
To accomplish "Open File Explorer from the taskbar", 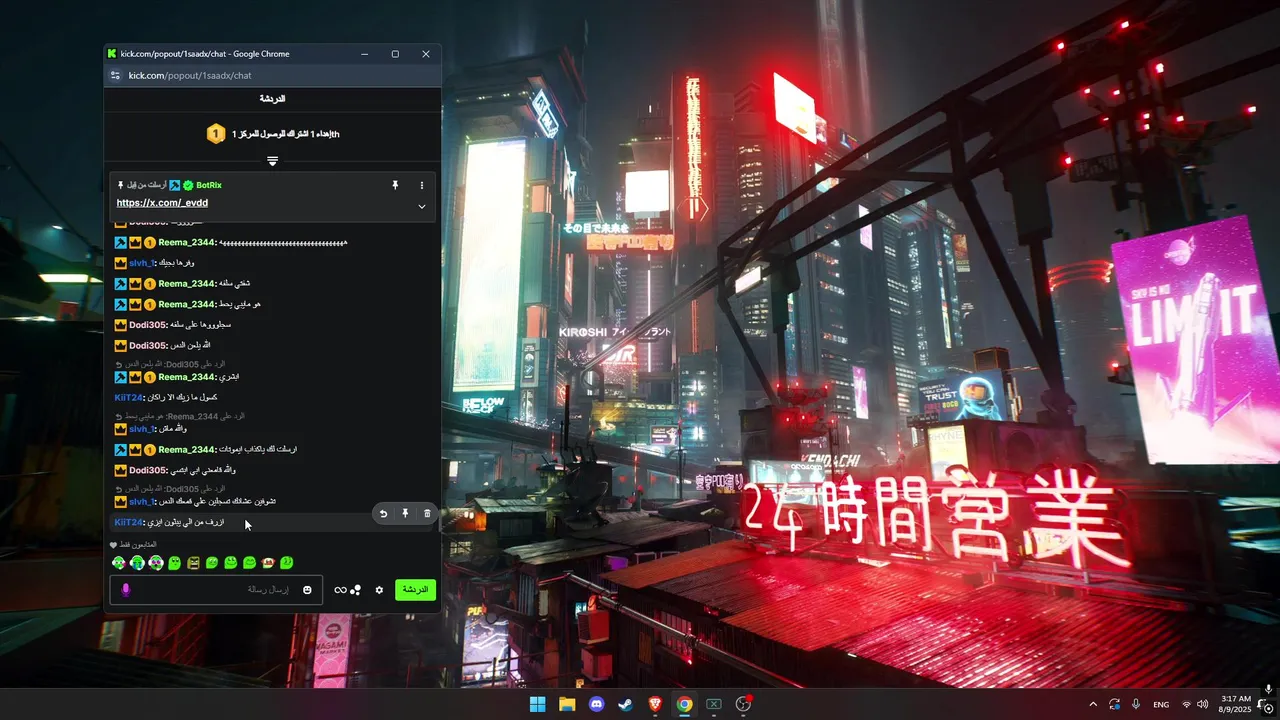I will (x=567, y=704).
